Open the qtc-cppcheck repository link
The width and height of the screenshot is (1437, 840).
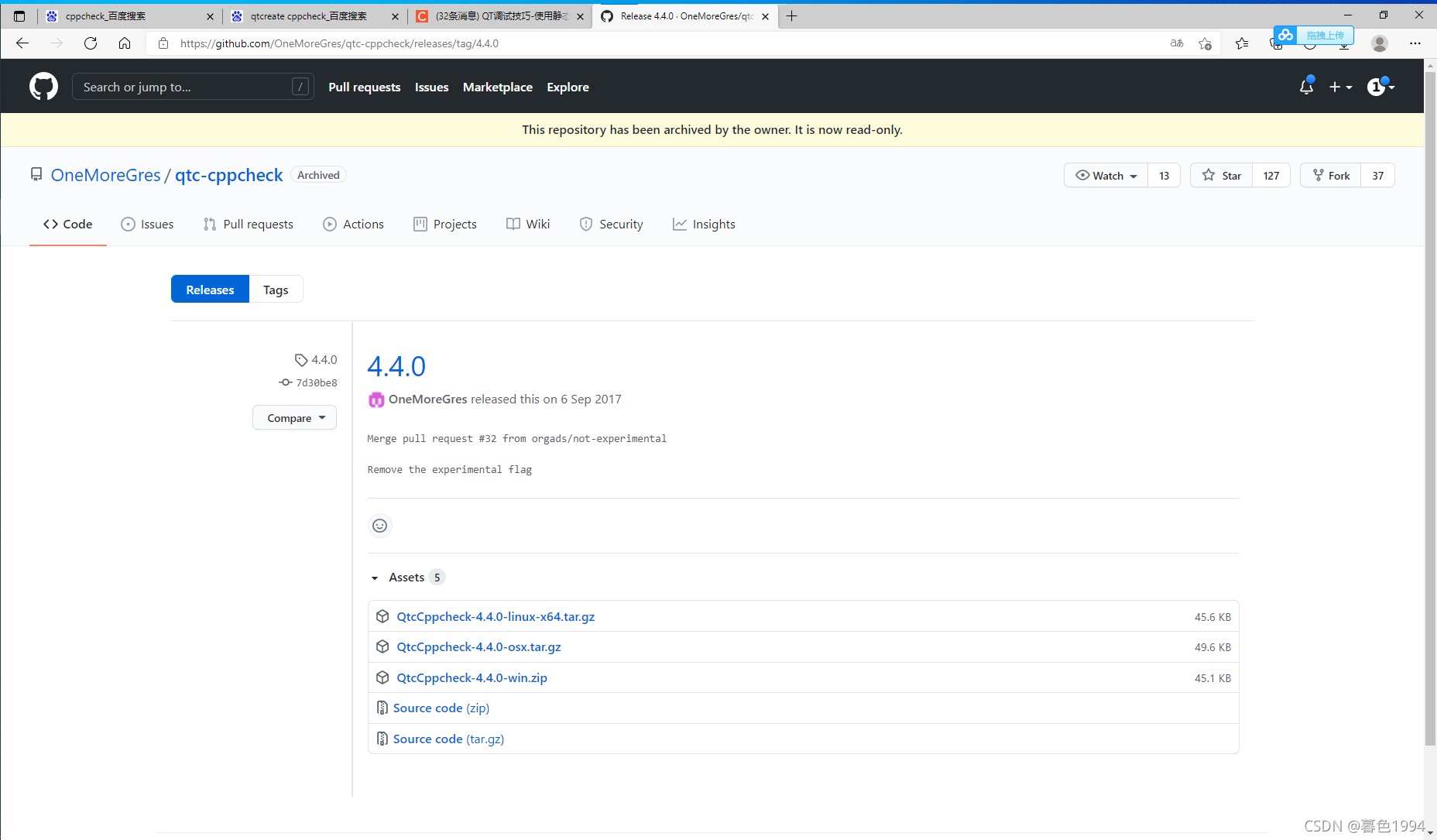[x=228, y=175]
